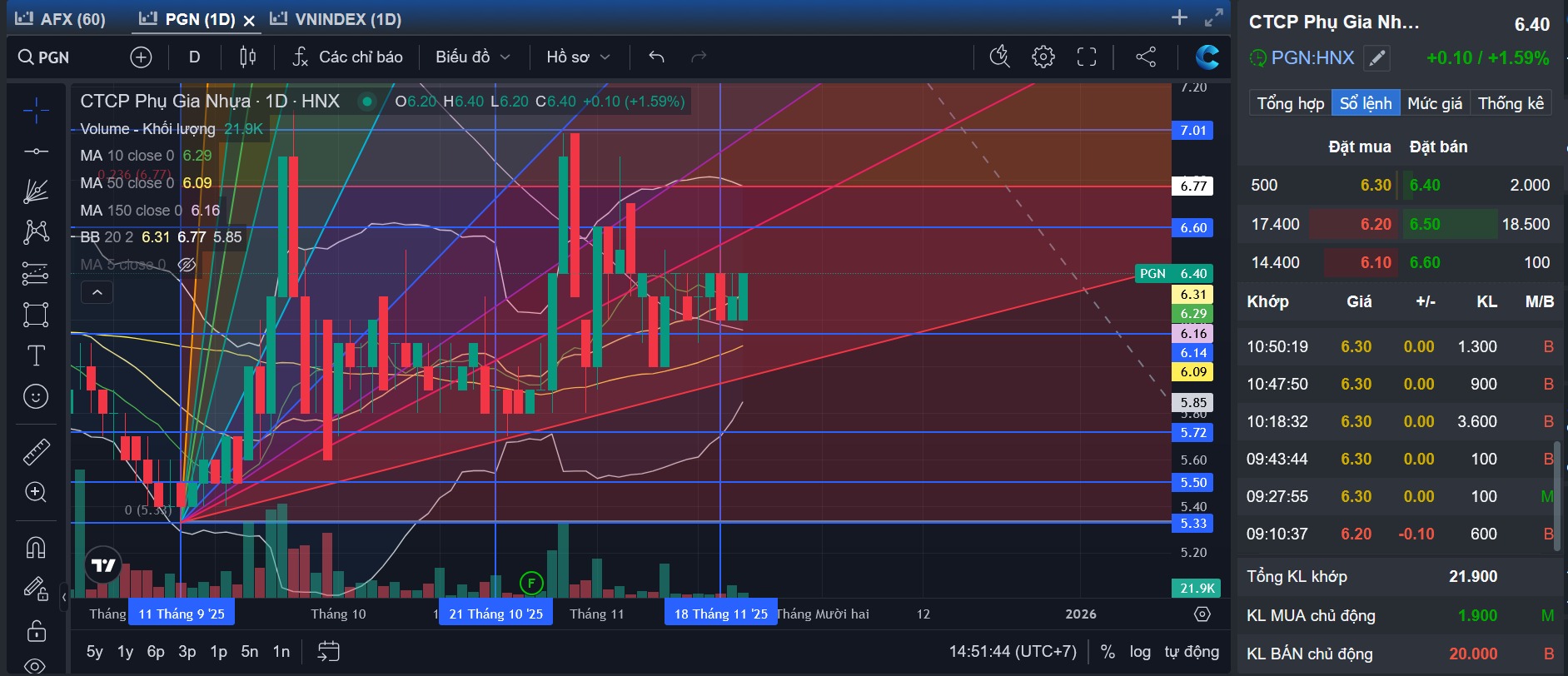1568x676 pixels.
Task: Switch to the AFX (60) tab
Action: 62,19
